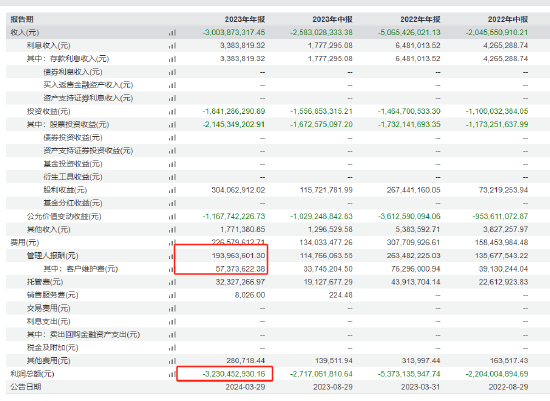Select the 费用(元) row label

25,242
